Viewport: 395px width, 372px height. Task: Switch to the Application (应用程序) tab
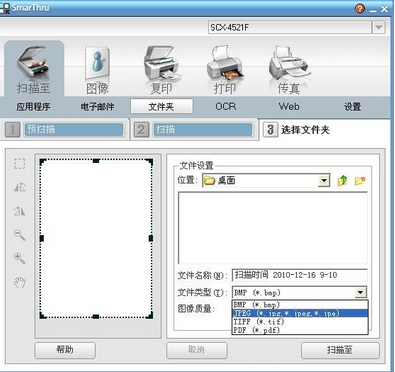[33, 107]
